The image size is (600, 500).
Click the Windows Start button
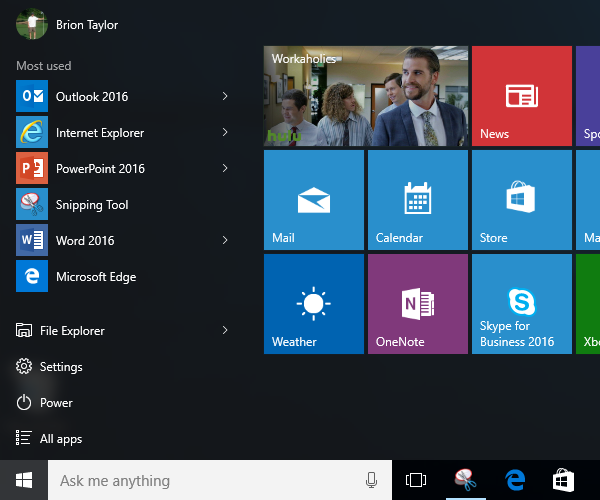click(x=24, y=480)
